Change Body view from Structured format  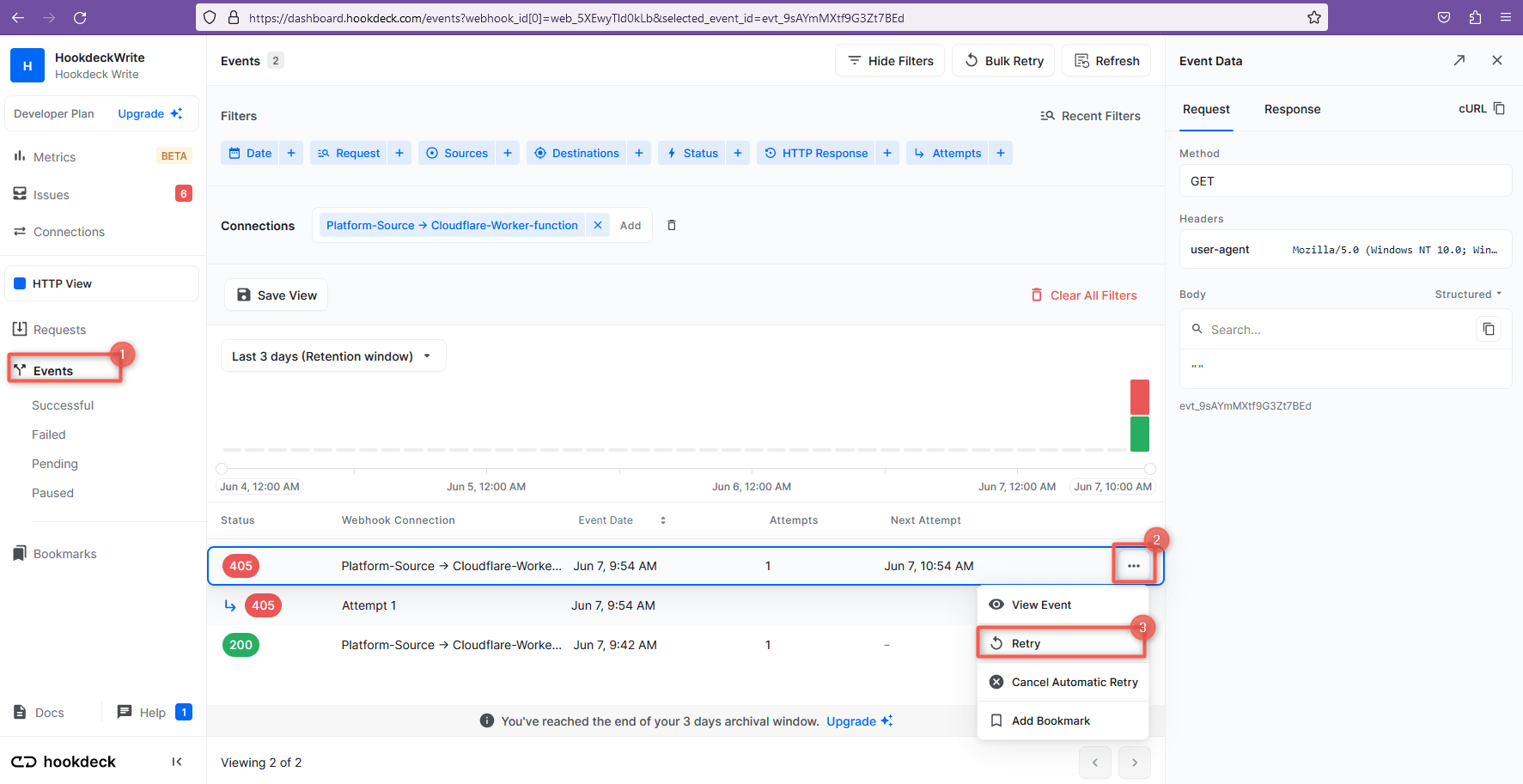point(1468,294)
